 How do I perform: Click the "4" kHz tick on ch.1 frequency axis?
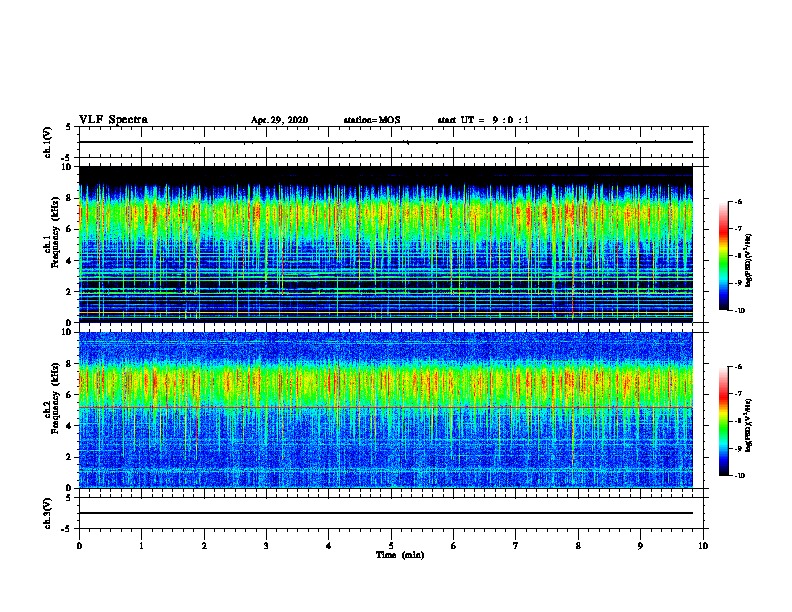(70, 261)
